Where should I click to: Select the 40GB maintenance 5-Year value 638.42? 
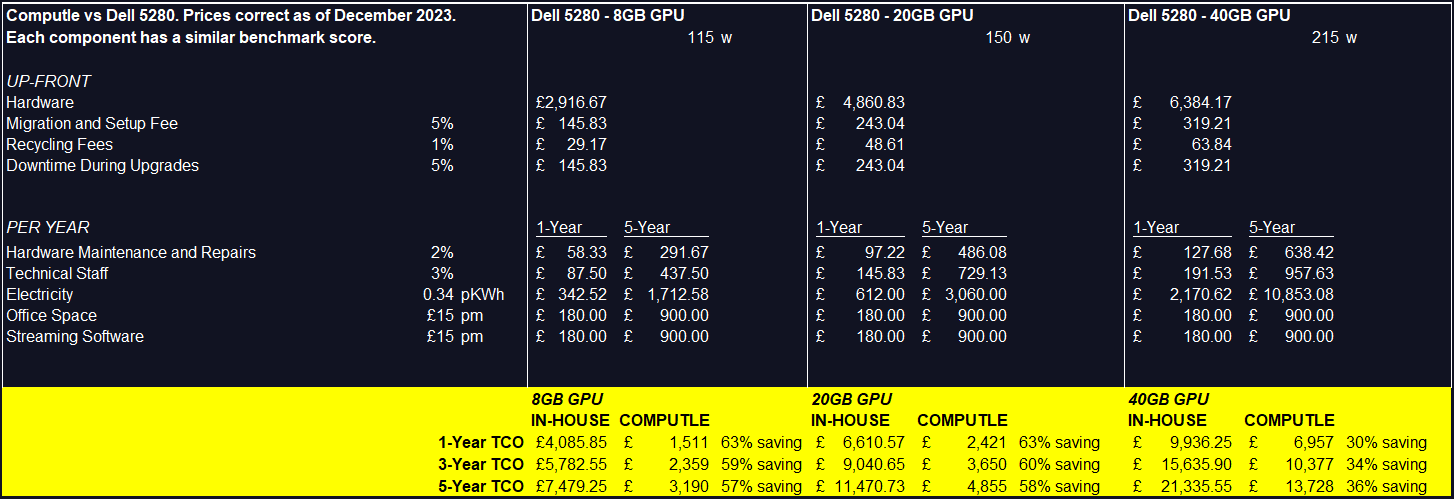pyautogui.click(x=1308, y=252)
